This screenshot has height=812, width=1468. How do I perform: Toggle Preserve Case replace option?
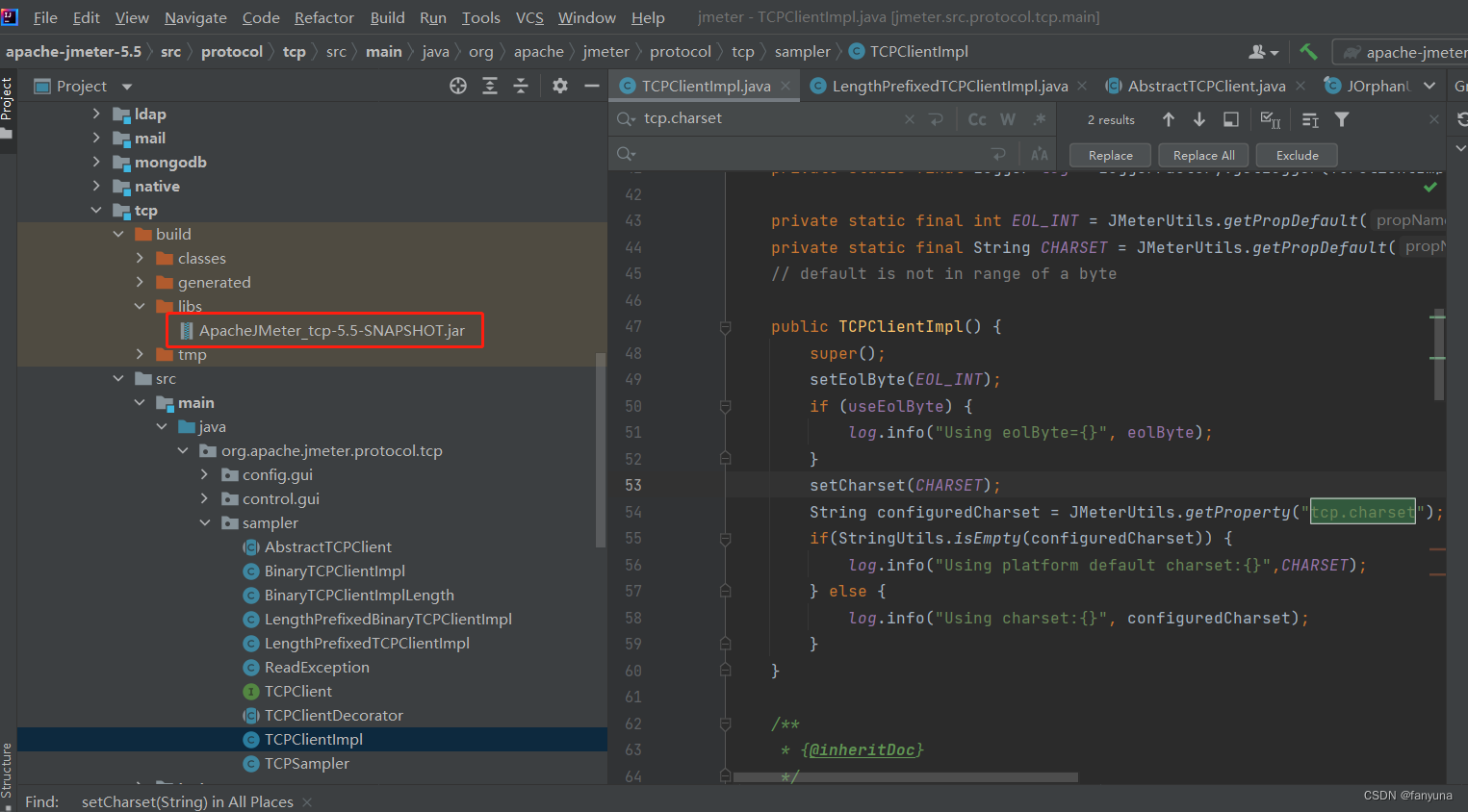[1040, 154]
